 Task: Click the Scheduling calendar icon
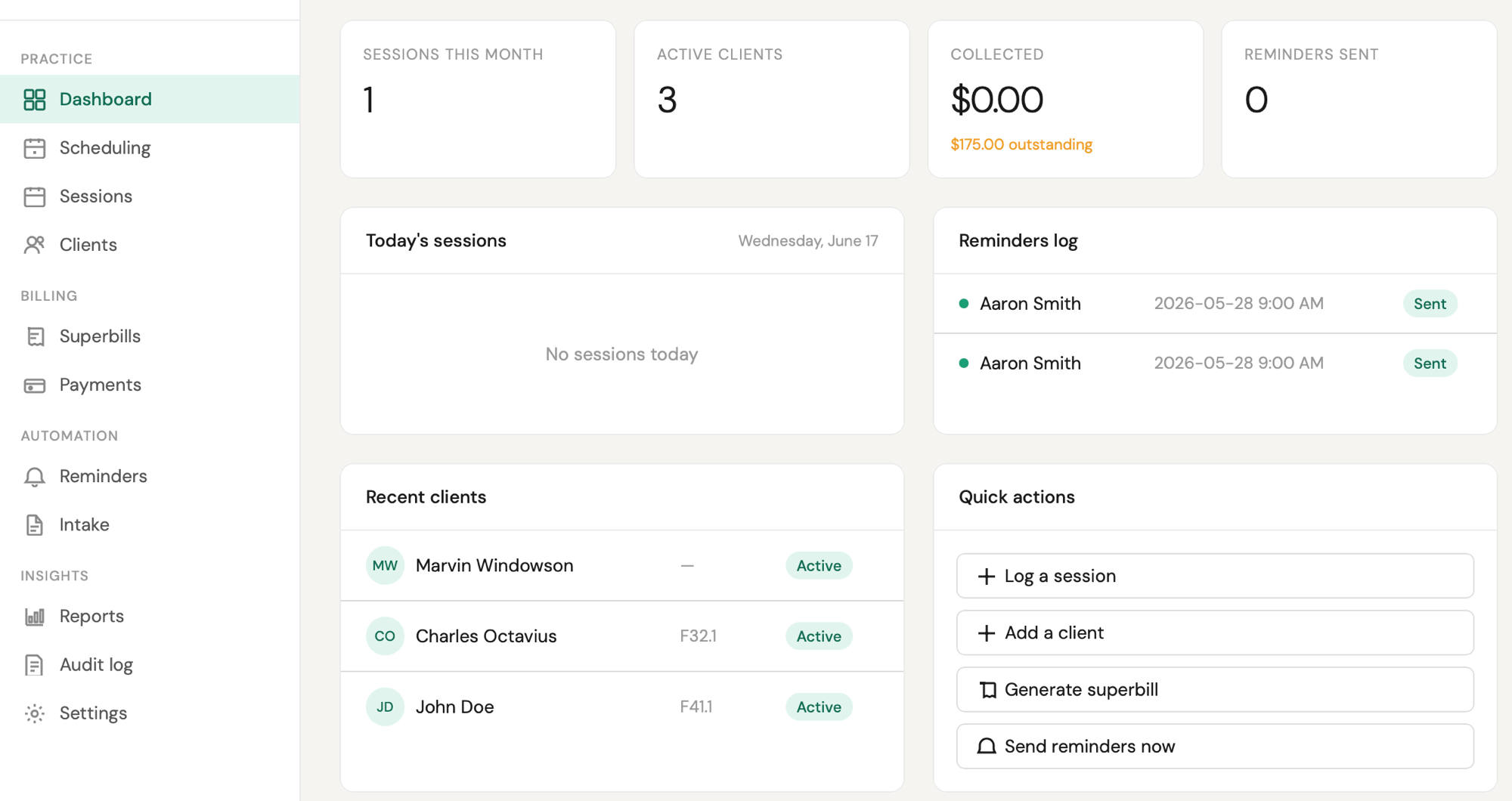(35, 148)
